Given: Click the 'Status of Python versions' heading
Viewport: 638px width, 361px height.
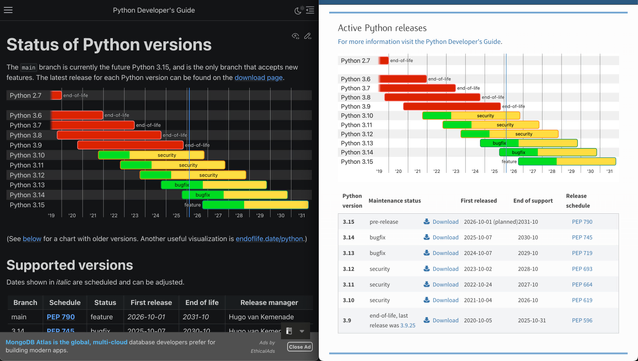Looking at the screenshot, I should 109,44.
